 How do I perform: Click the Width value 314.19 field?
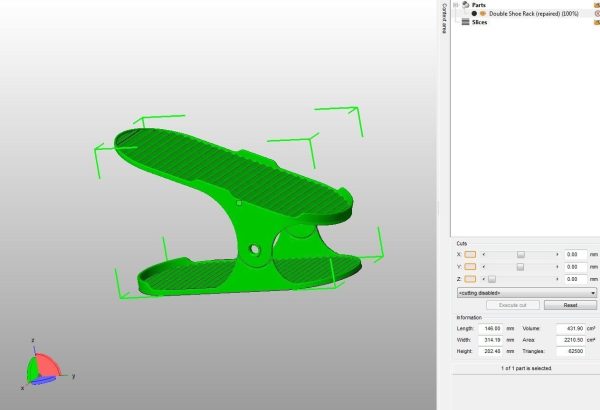coord(490,340)
